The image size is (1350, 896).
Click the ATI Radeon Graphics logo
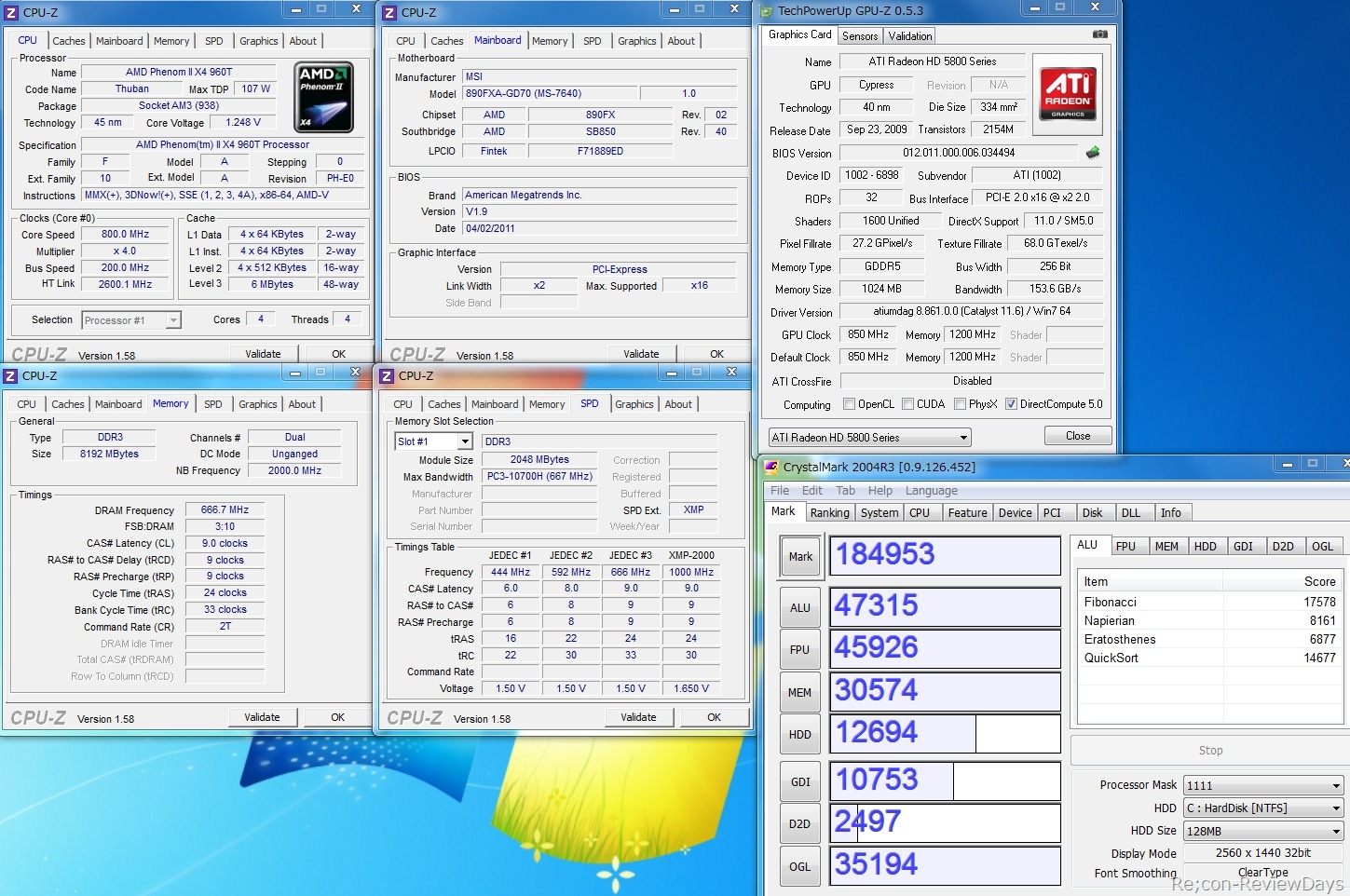click(x=1068, y=93)
